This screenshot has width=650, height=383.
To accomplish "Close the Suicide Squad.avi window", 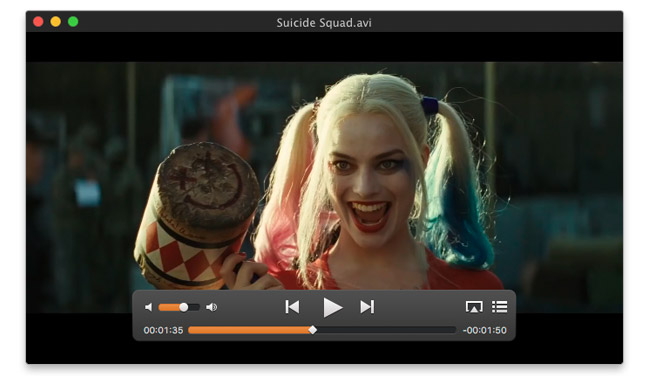I will tap(38, 22).
